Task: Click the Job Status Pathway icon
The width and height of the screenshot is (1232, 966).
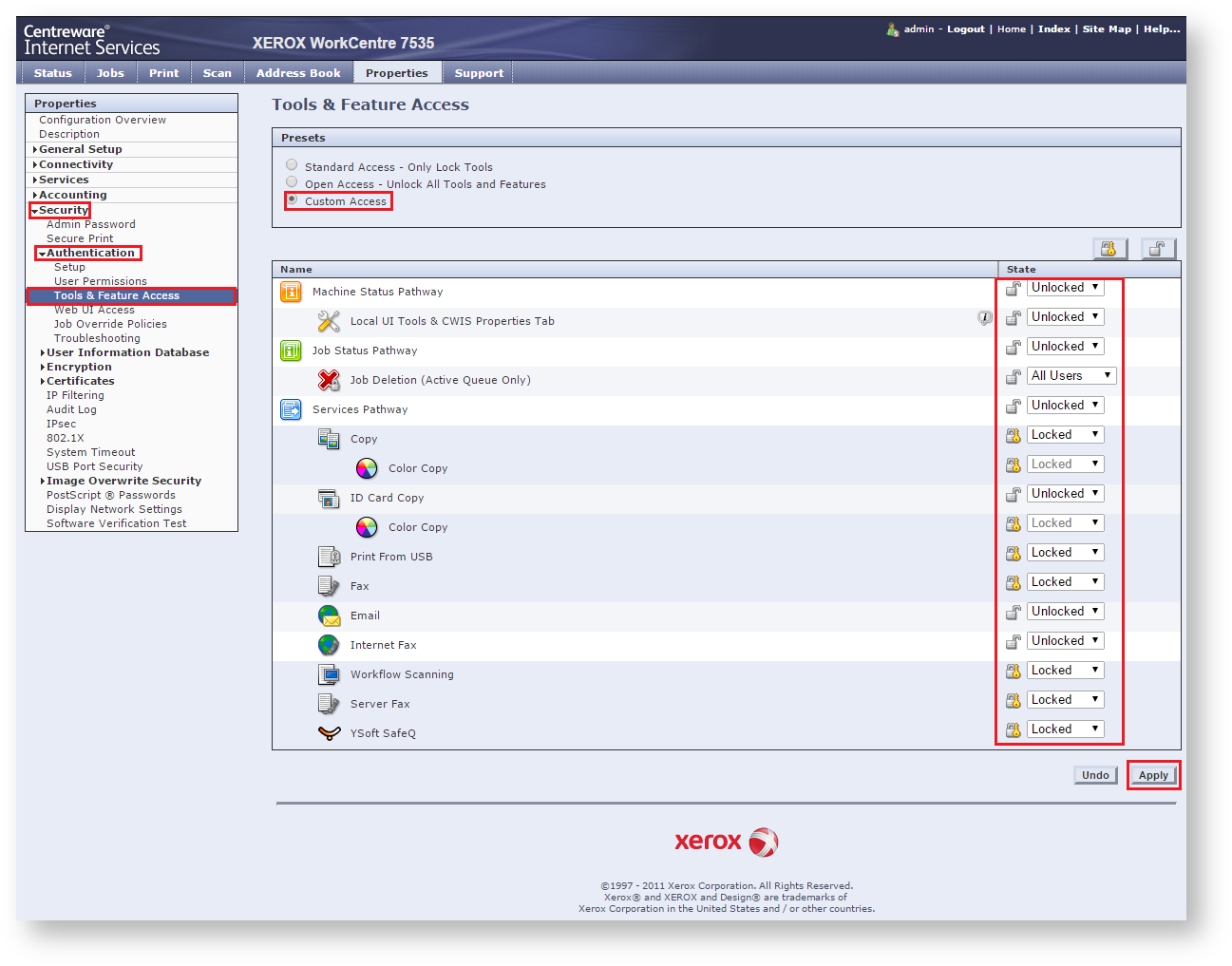Action: click(291, 350)
